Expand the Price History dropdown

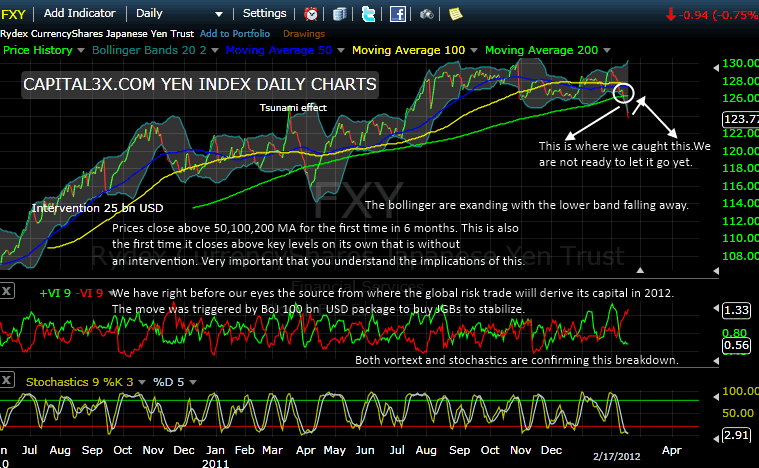[84, 48]
